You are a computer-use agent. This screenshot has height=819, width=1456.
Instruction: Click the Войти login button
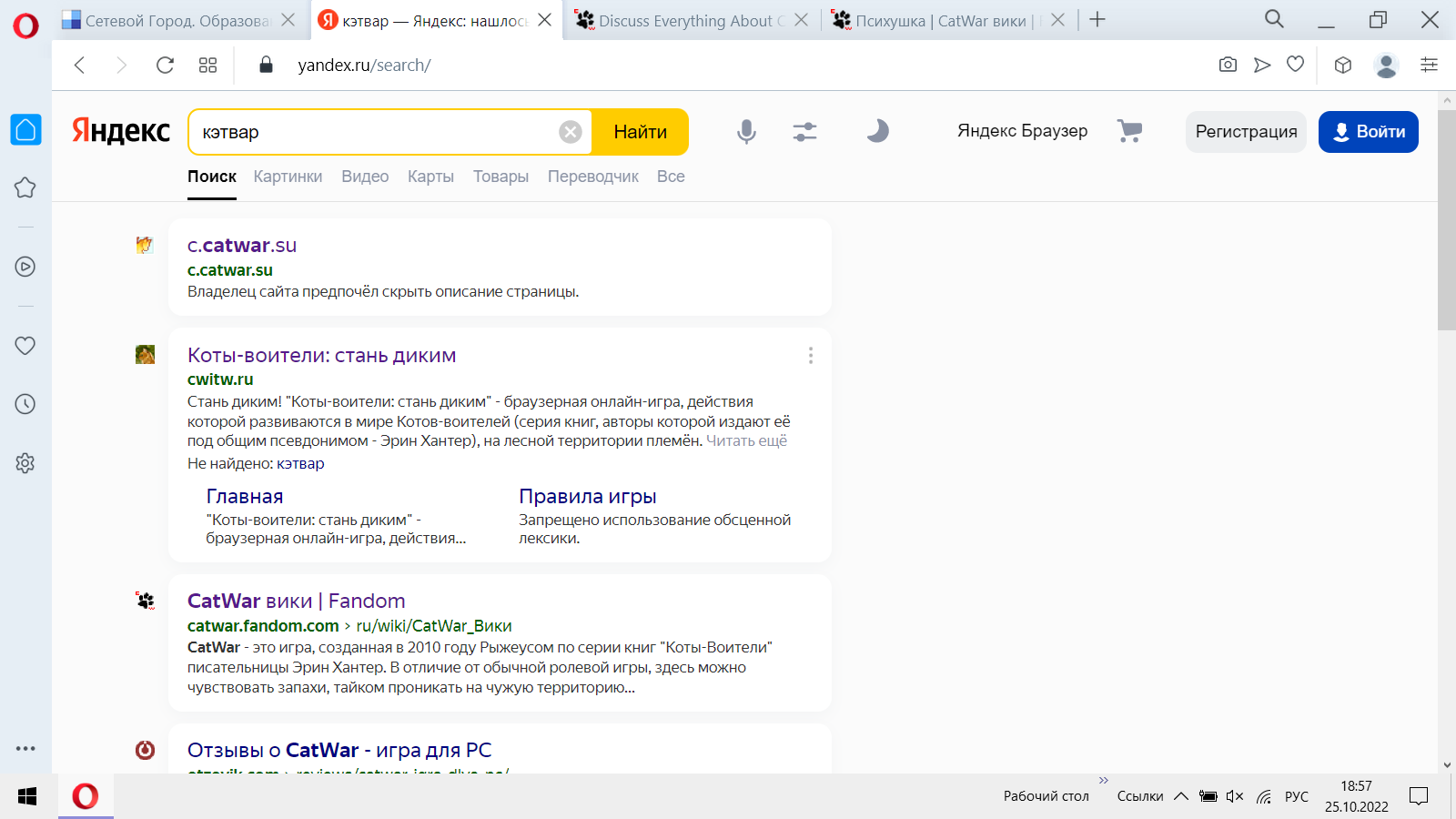pos(1368,132)
